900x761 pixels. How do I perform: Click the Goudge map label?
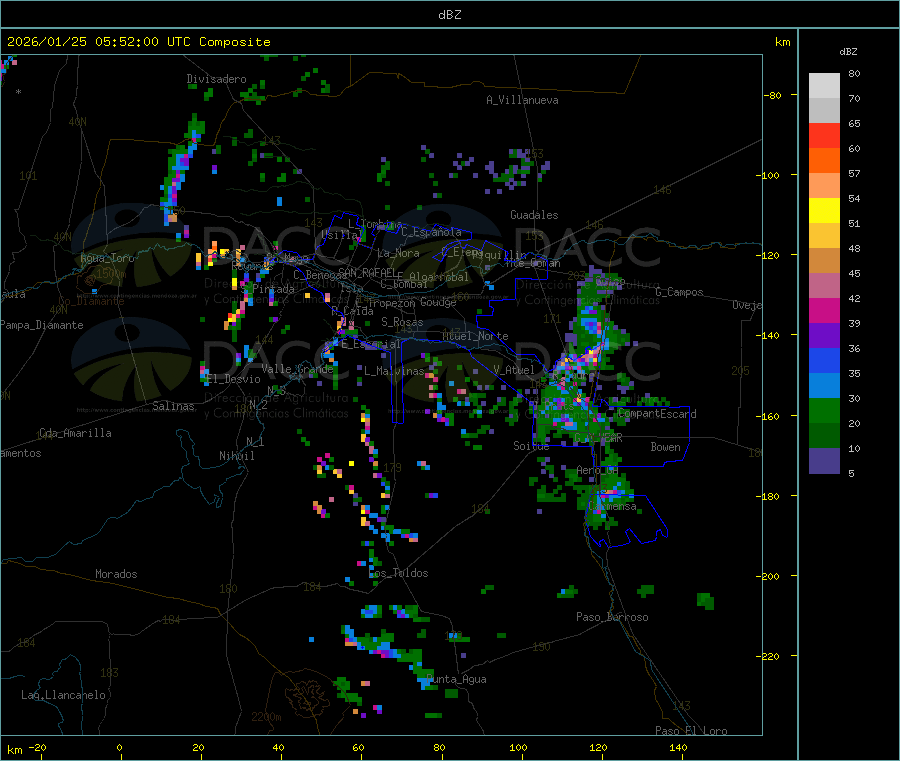pos(438,302)
